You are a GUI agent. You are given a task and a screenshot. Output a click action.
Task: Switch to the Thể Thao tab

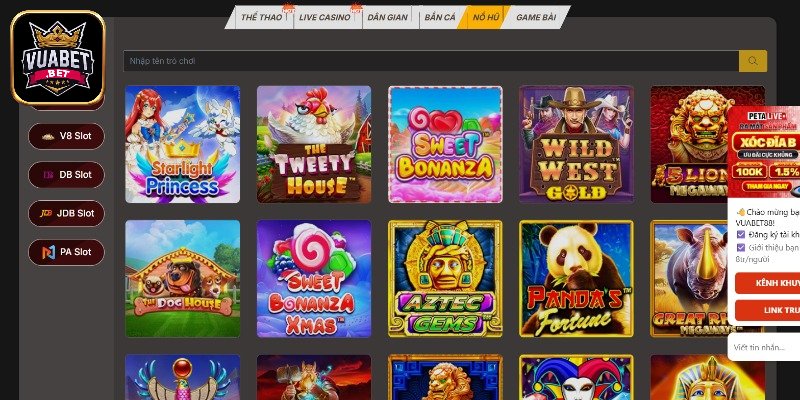[261, 17]
